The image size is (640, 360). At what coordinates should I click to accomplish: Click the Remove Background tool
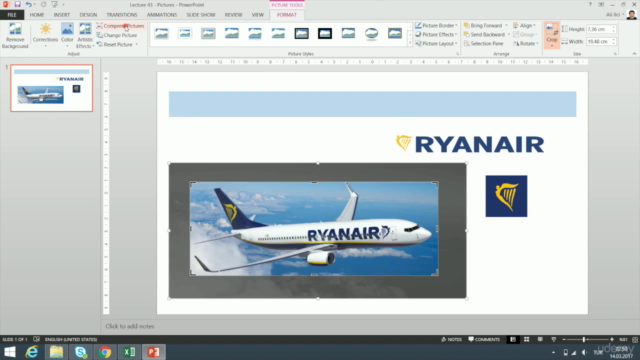pyautogui.click(x=15, y=36)
